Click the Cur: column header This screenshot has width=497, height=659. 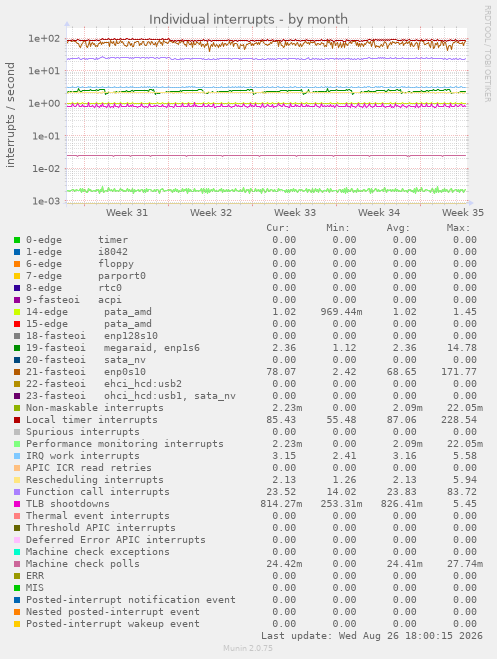point(278,228)
